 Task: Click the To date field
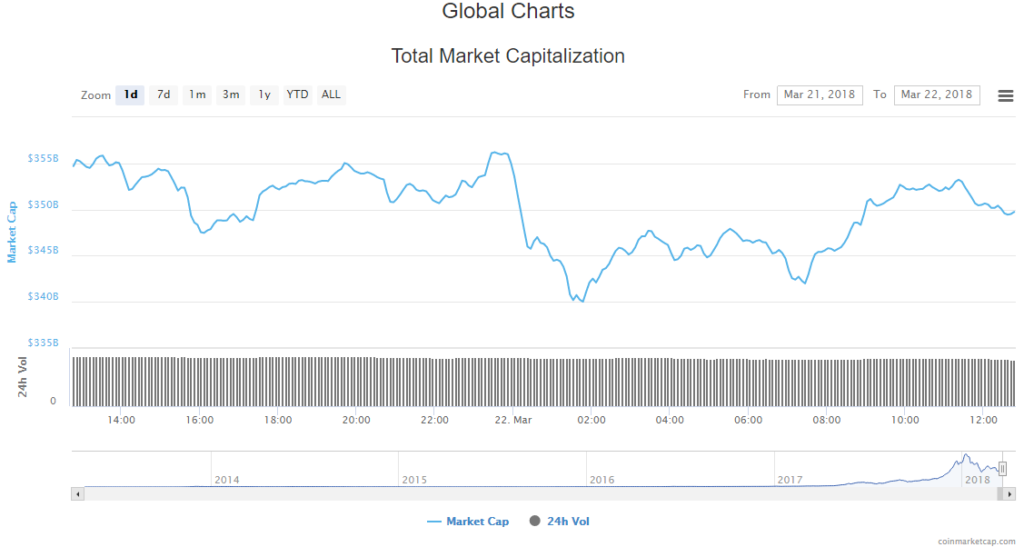pyautogui.click(x=936, y=95)
